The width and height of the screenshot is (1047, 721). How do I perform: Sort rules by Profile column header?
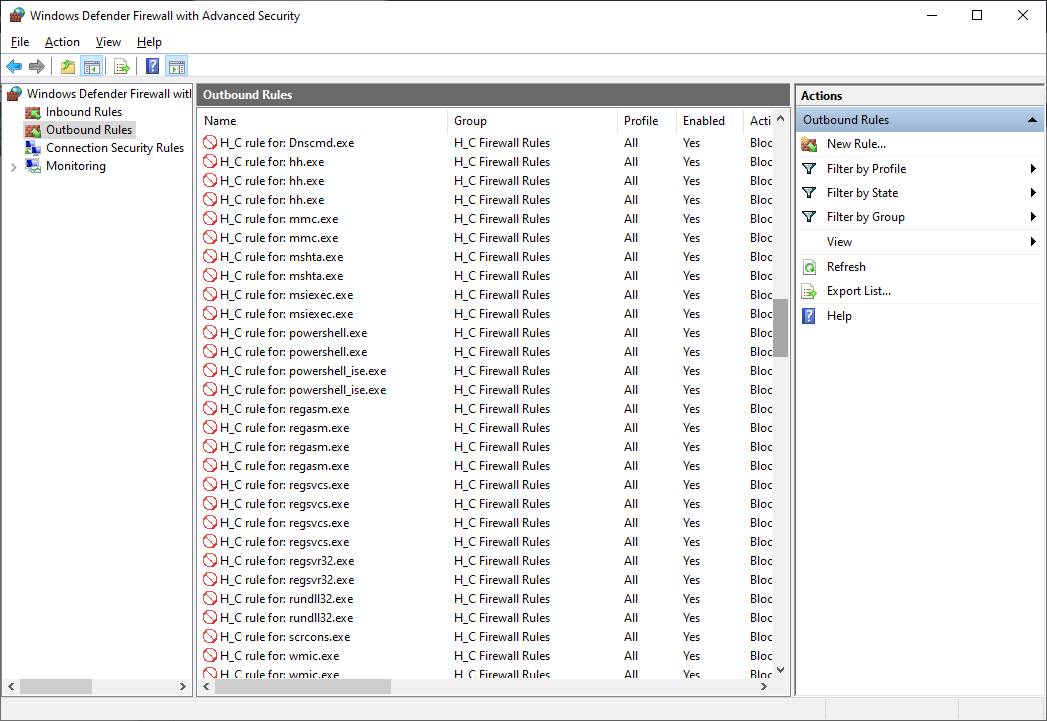[646, 121]
